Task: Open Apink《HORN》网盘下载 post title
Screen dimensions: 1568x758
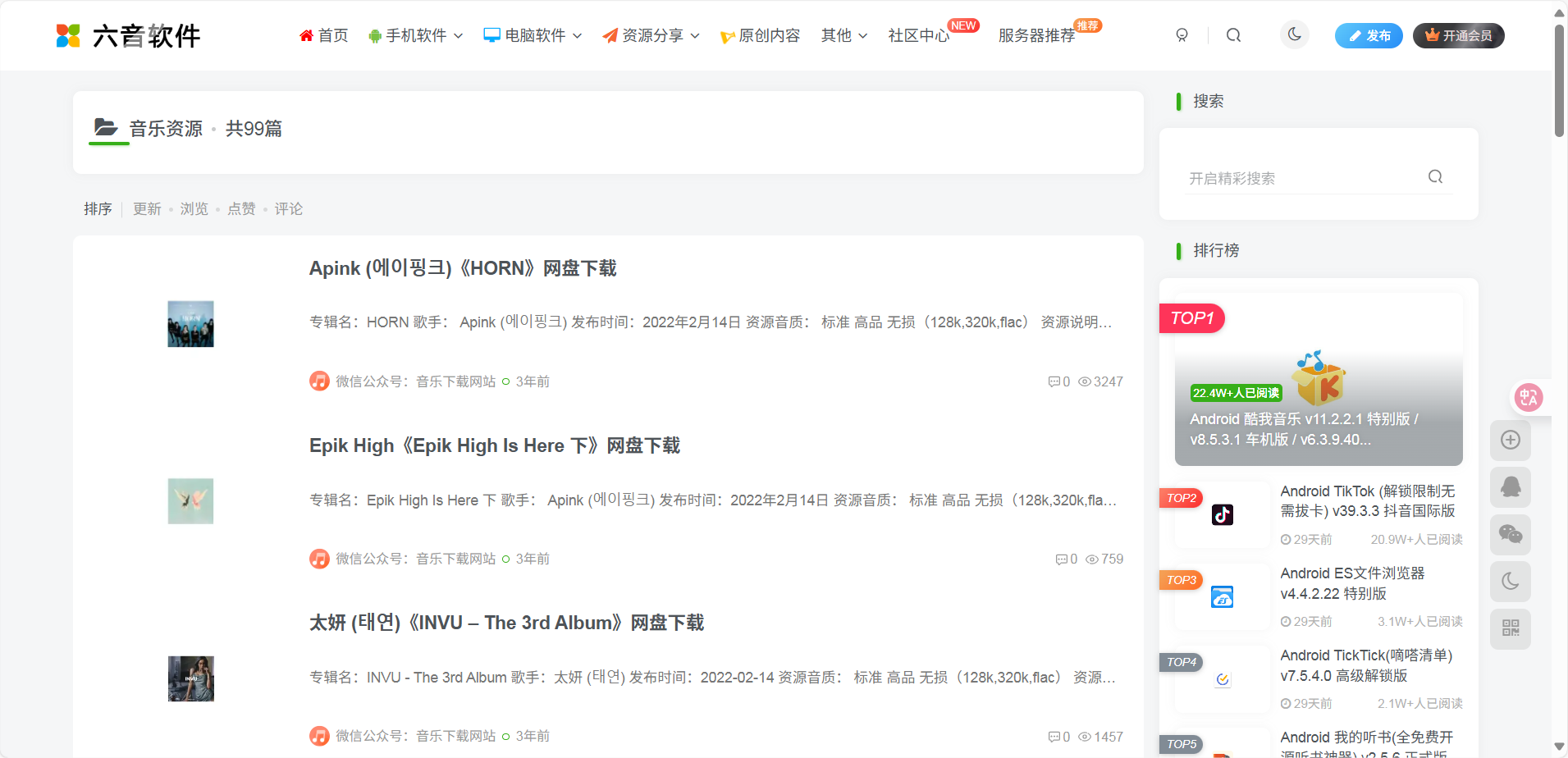Action: [463, 268]
